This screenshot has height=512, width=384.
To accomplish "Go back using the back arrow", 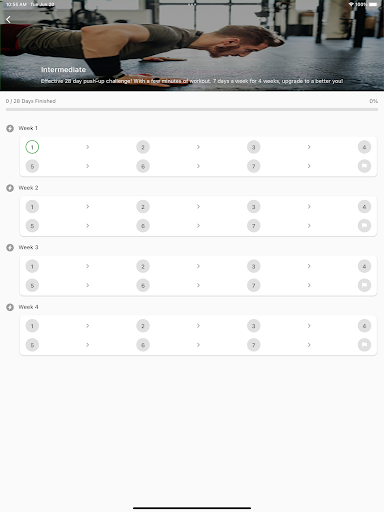I will pos(8,20).
